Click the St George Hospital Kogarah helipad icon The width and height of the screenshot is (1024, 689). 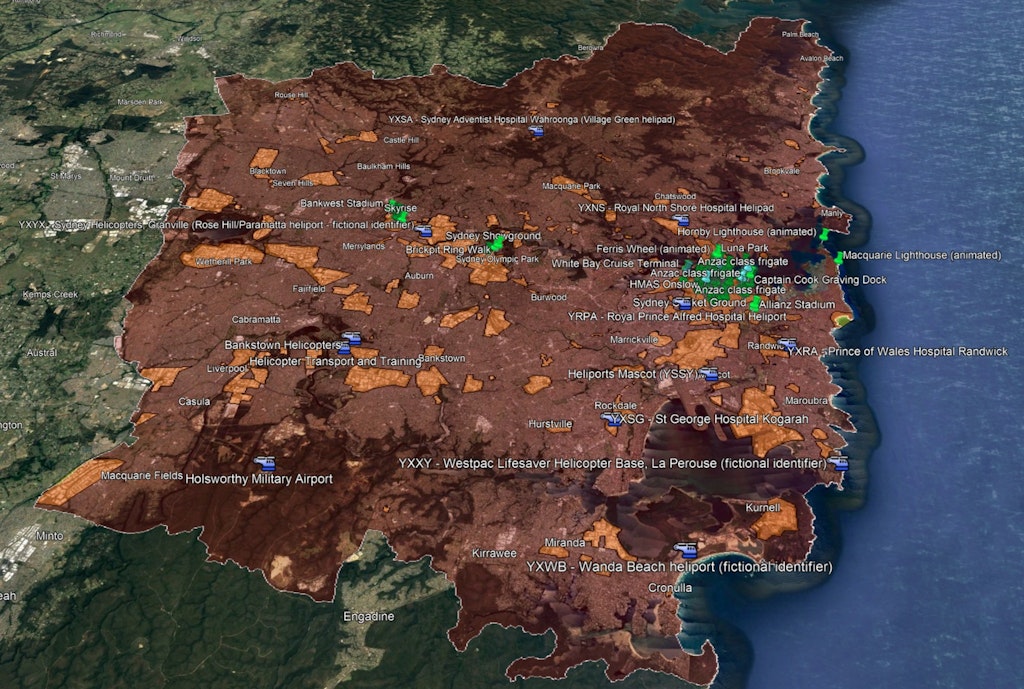[x=612, y=420]
